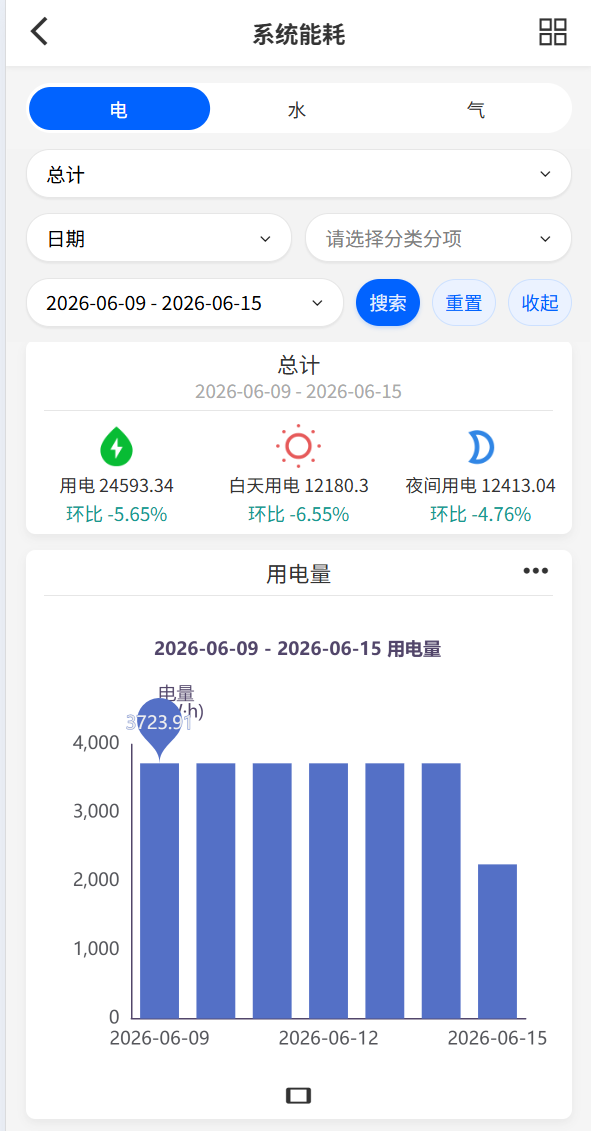
Task: Switch to the 气 tab
Action: [x=476, y=109]
